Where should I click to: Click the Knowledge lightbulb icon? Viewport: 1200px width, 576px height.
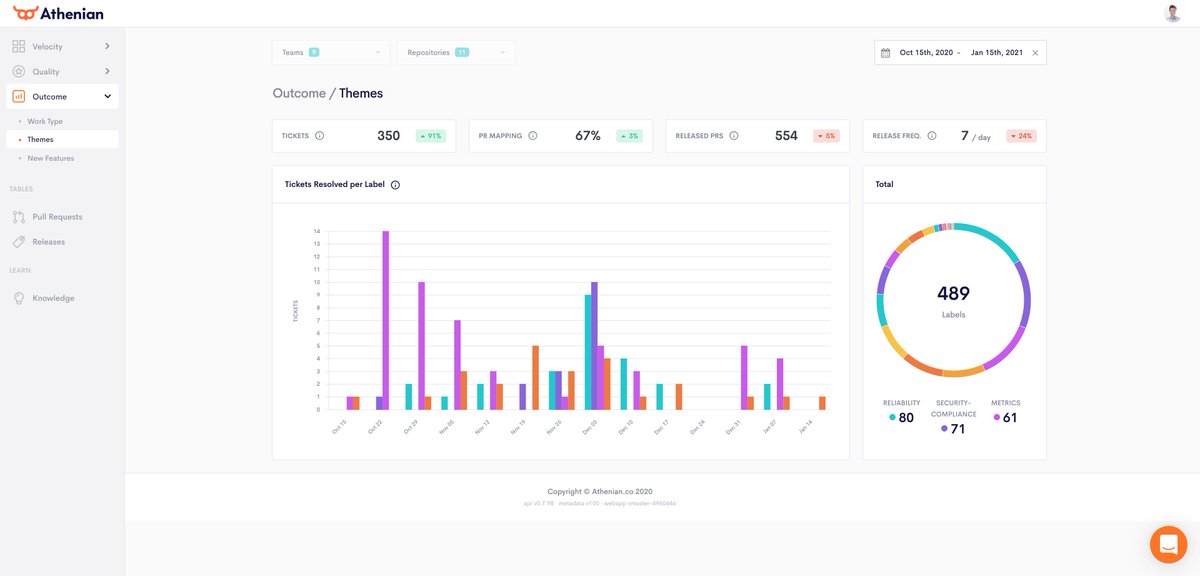(19, 298)
